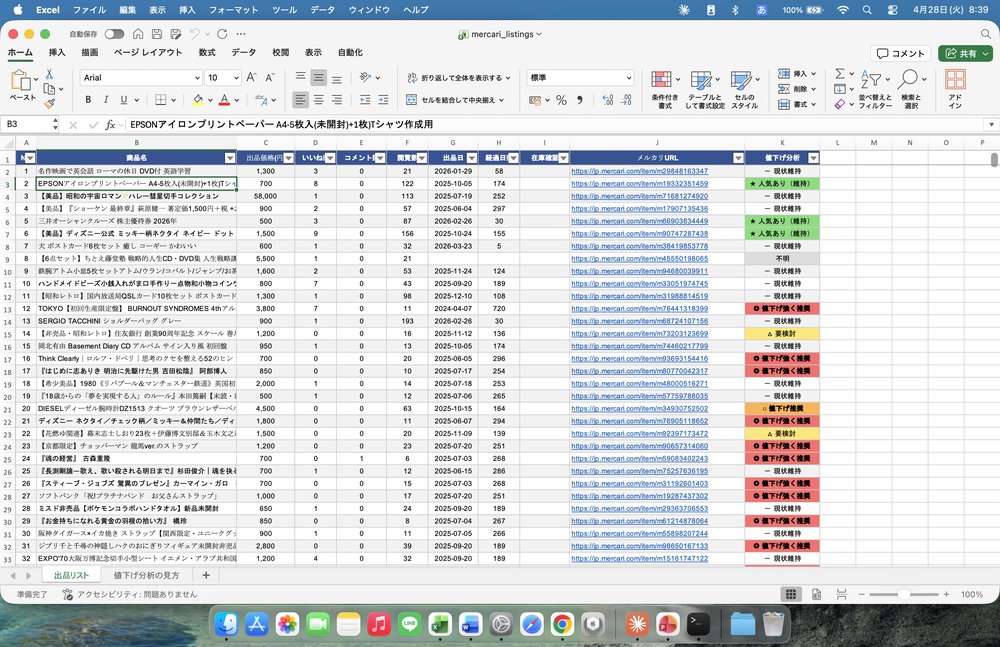Increase decimal places
Screen dimensions: 1000x647
point(608,100)
